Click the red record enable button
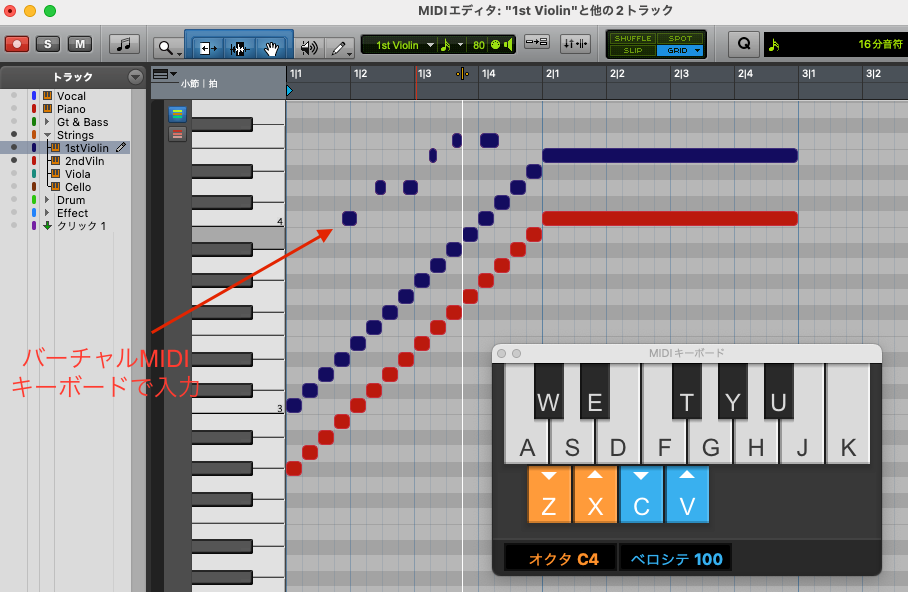 click(17, 44)
